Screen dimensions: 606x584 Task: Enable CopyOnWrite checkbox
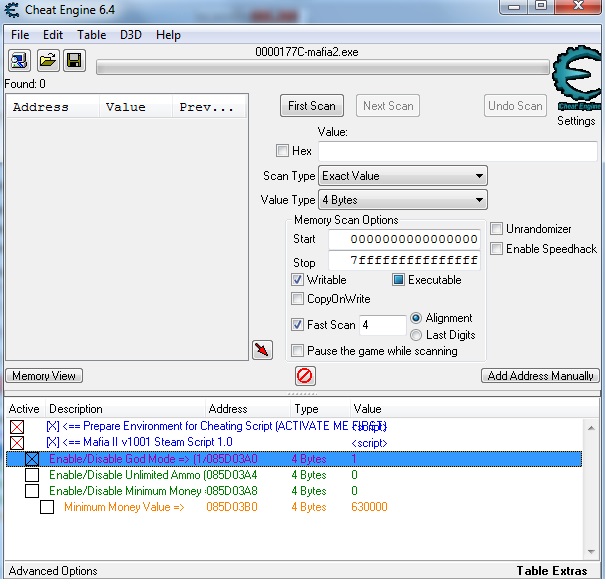[x=297, y=299]
